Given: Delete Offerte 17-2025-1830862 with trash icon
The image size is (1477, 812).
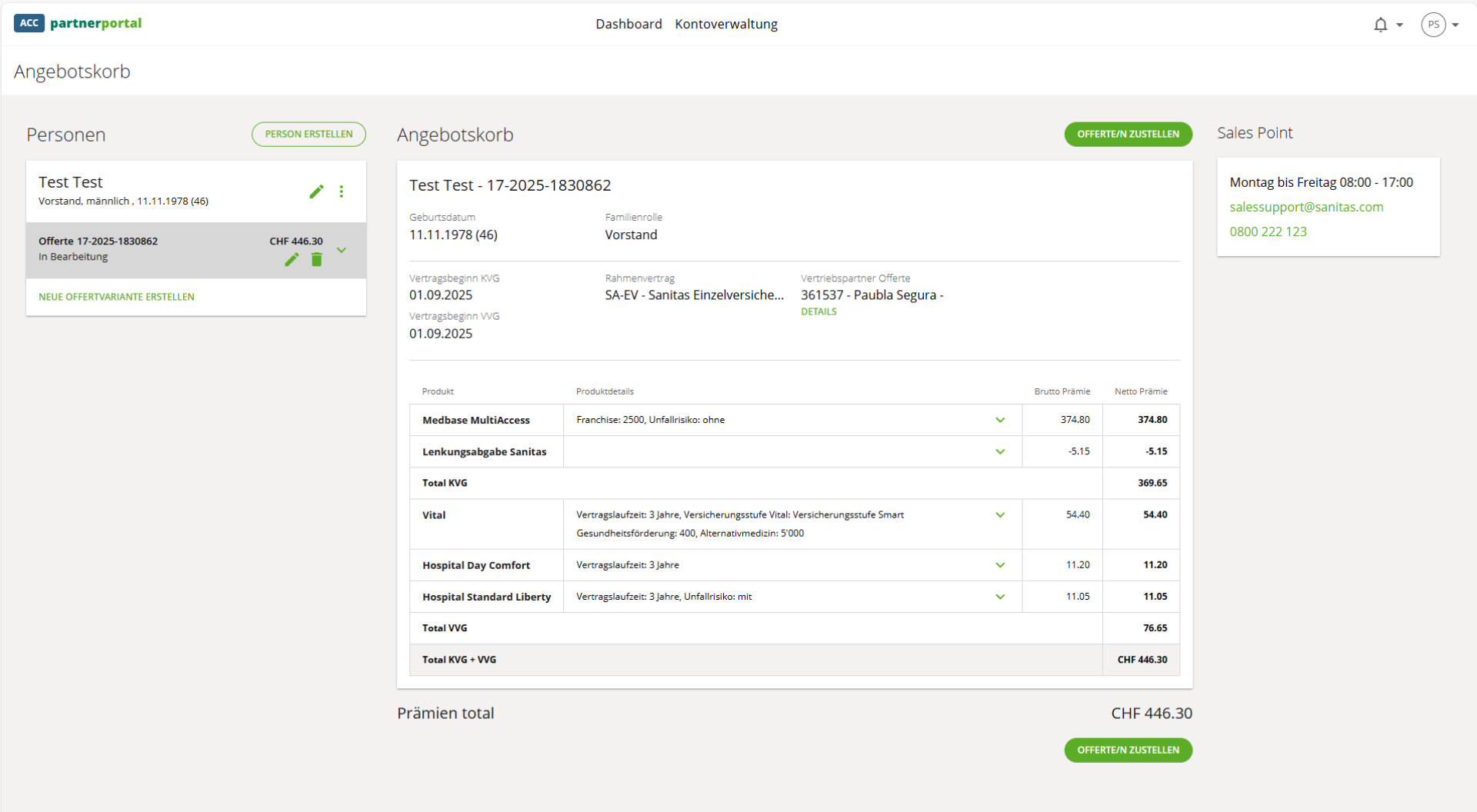Looking at the screenshot, I should [x=316, y=260].
